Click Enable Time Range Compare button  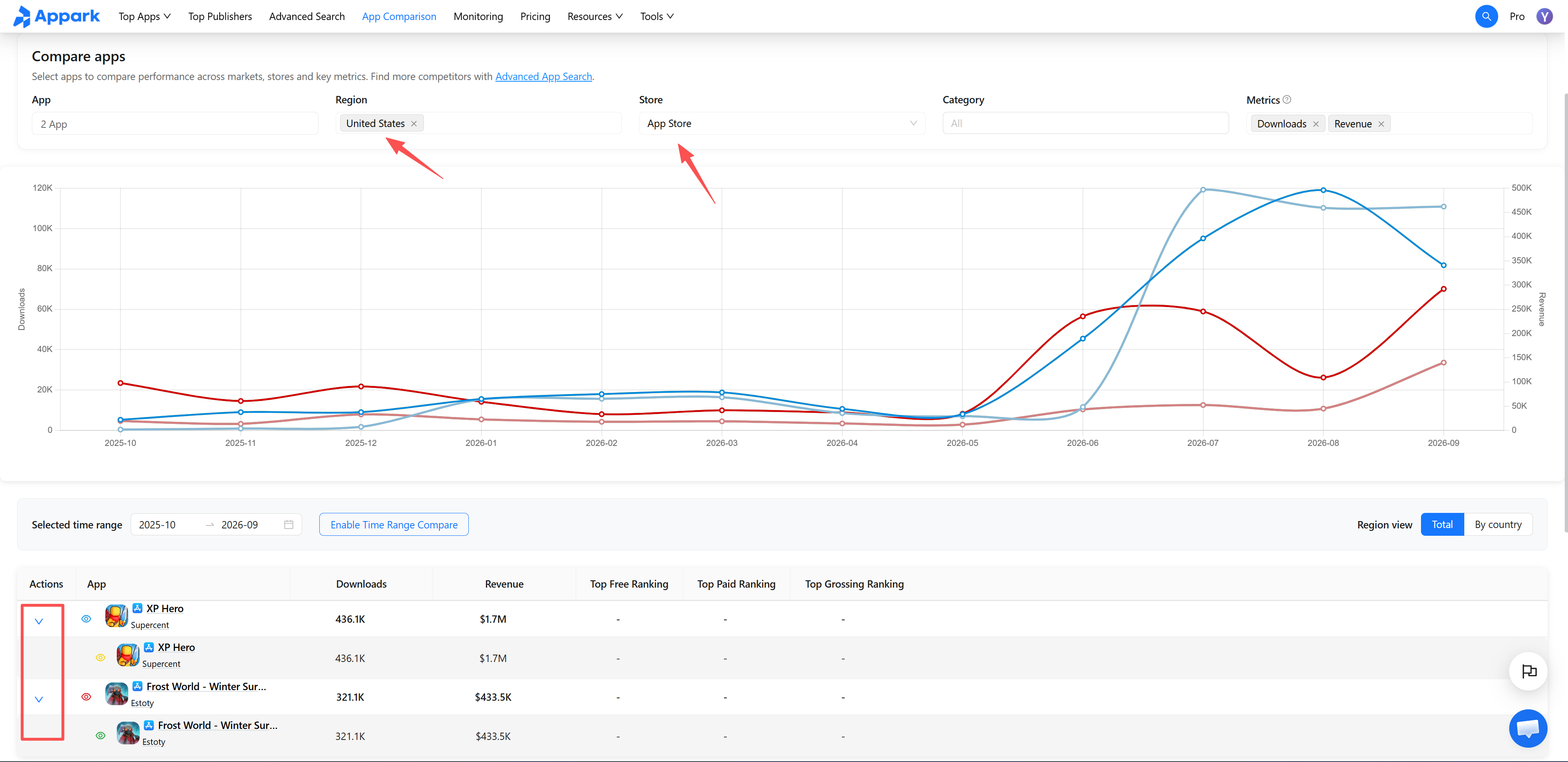point(394,525)
